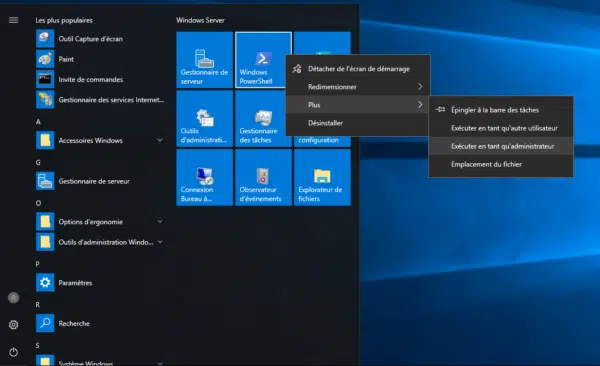Choose Détacher de l'écran de démarrage
Screen dimensions: 600x366
[358, 69]
